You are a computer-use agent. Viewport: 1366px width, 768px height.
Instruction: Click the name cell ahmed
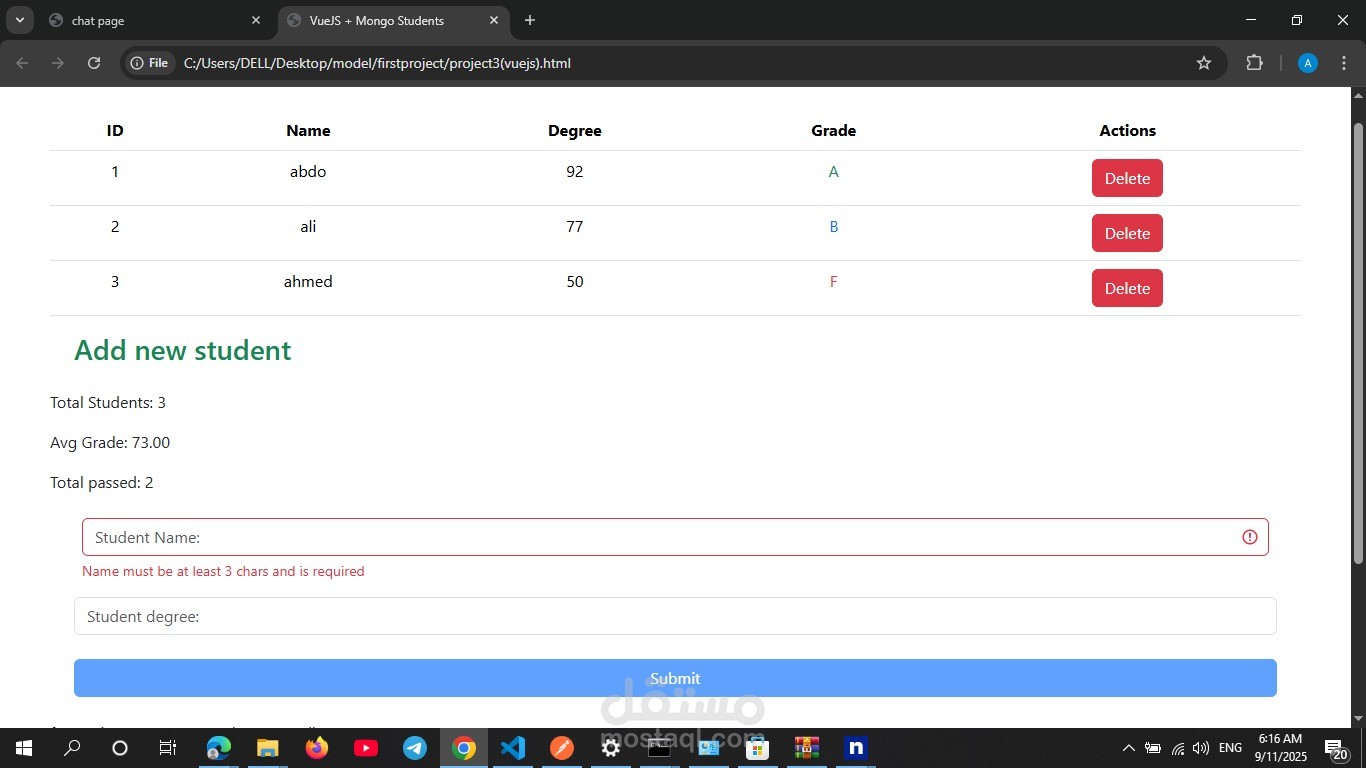coord(308,282)
